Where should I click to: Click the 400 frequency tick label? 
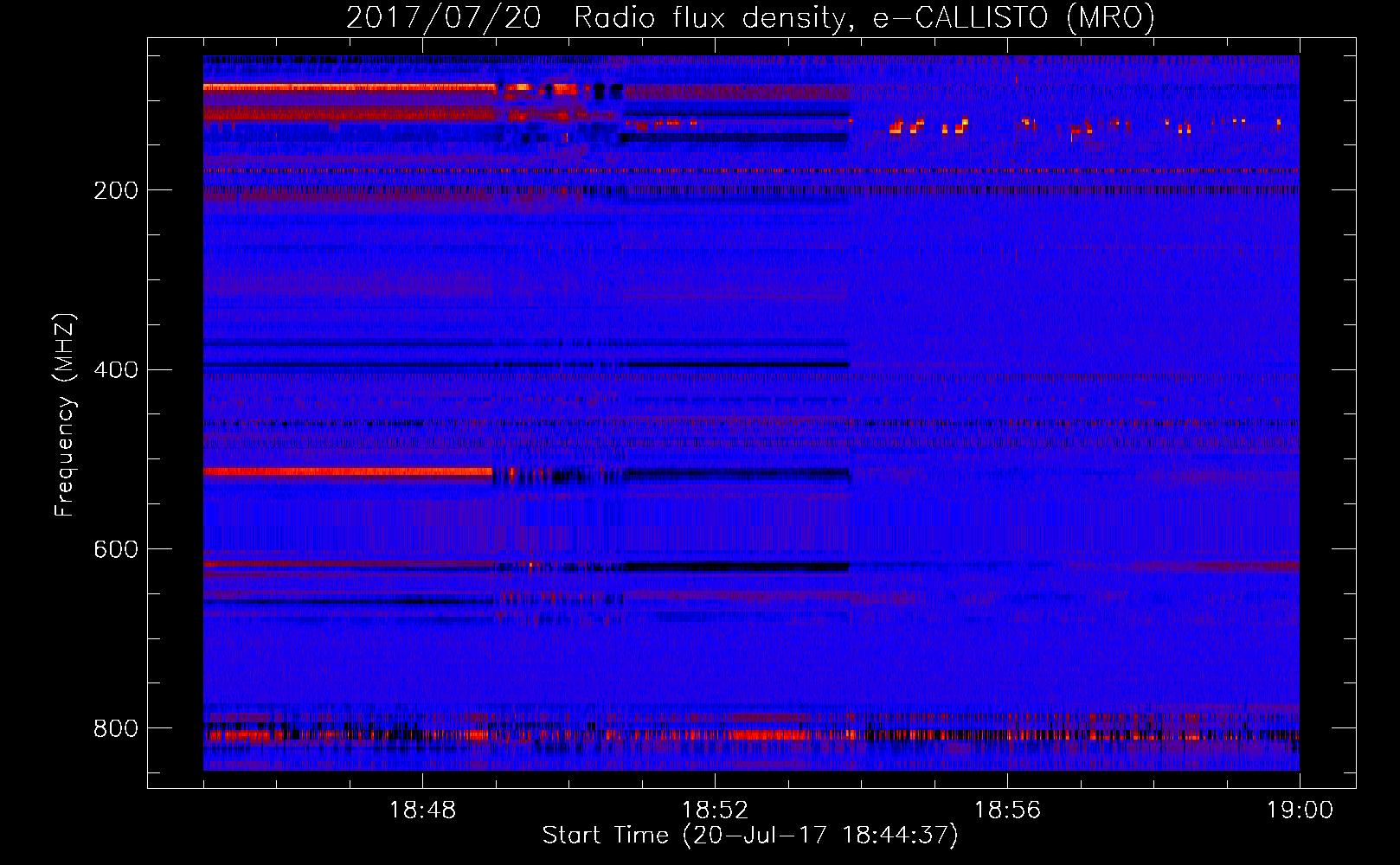116,370
